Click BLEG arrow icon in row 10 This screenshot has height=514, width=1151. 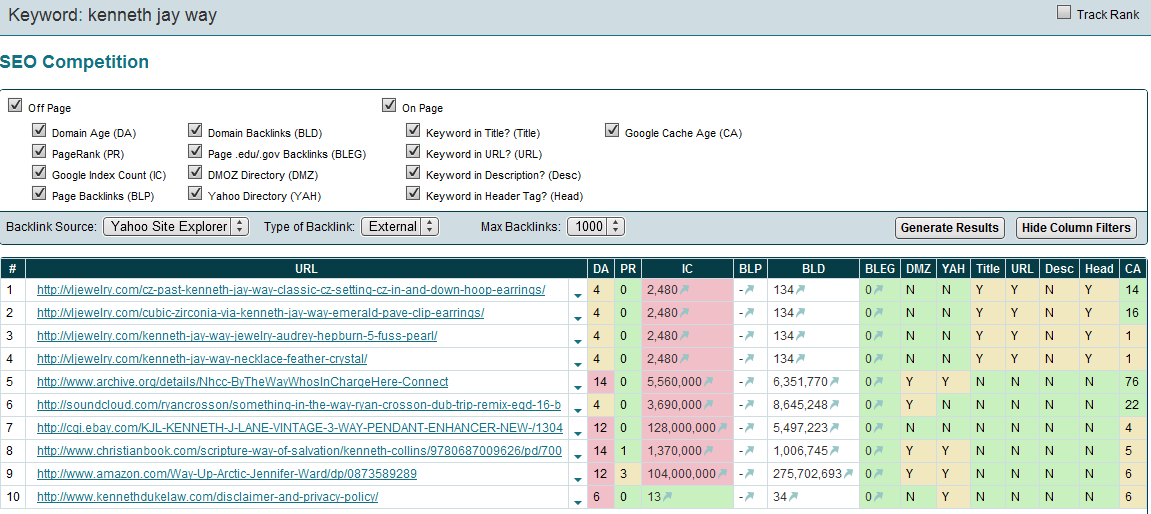point(879,497)
